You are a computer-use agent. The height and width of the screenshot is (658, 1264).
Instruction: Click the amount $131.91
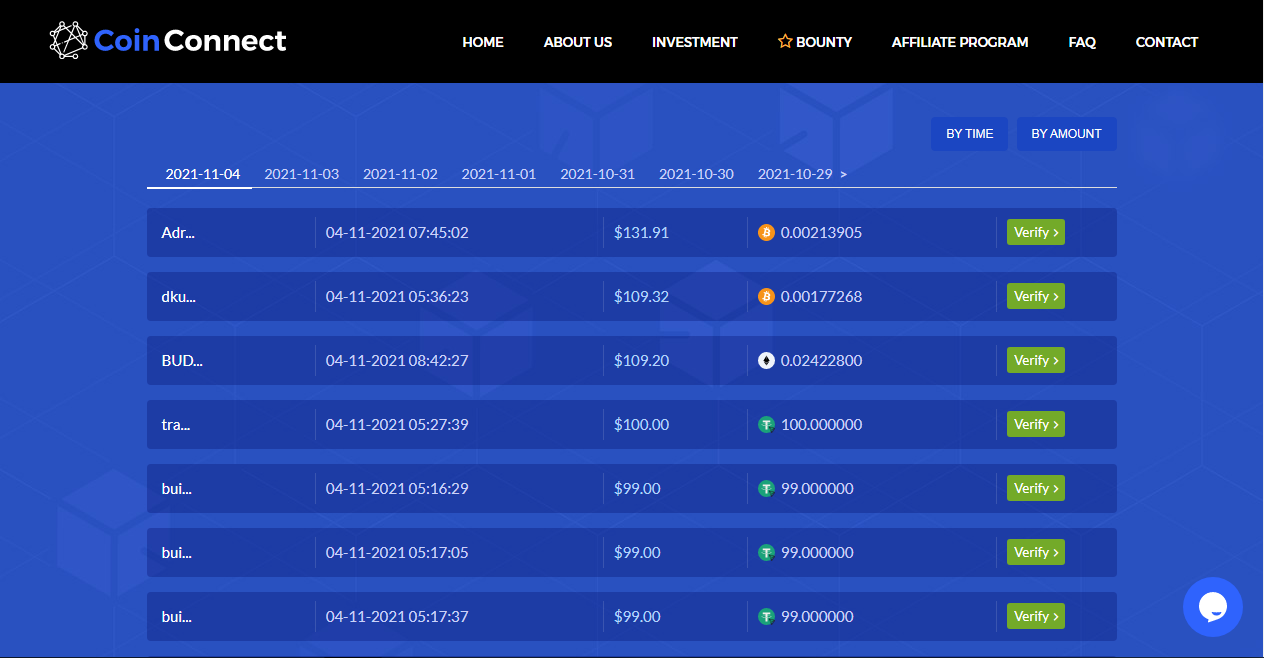point(642,232)
